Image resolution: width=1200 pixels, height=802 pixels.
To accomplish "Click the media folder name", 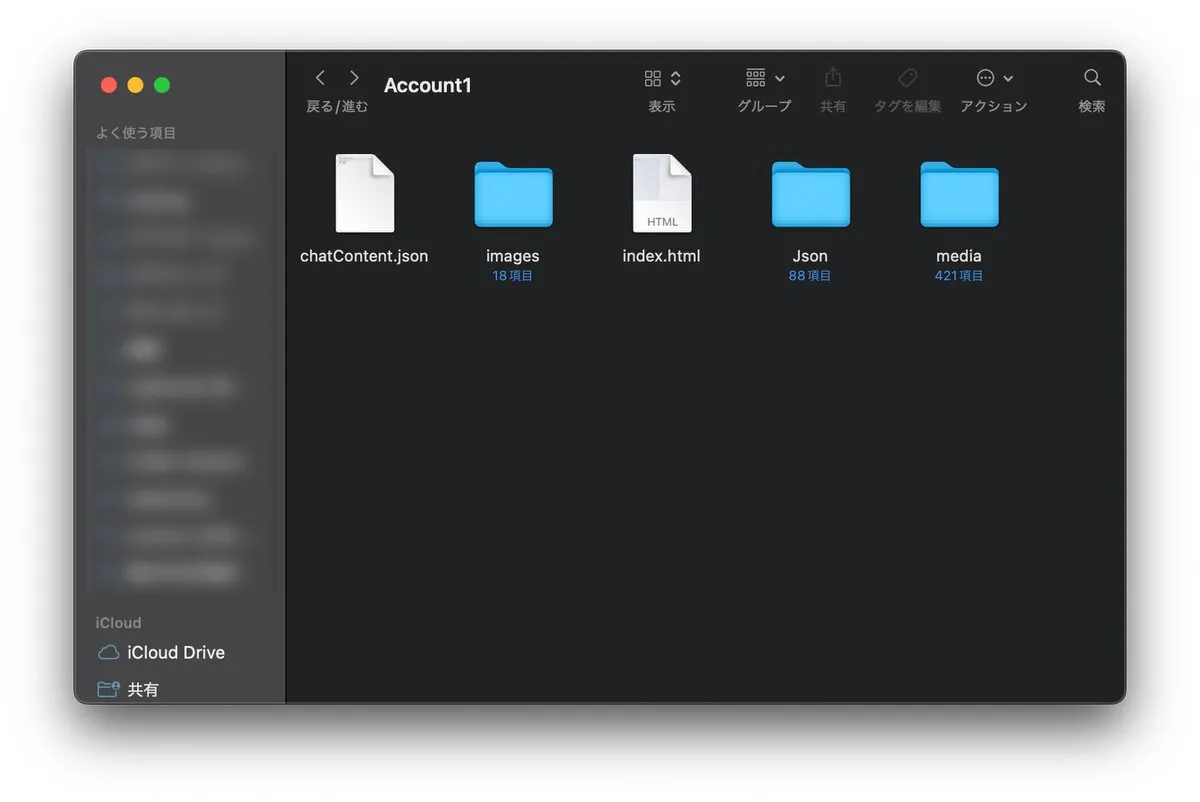I will point(959,256).
